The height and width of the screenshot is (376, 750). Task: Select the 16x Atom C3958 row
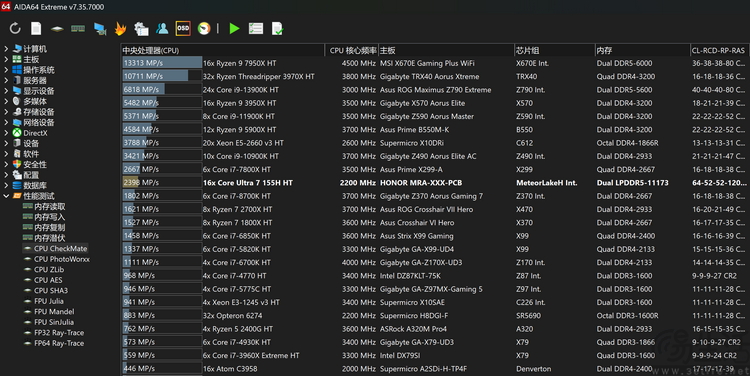click(435, 369)
